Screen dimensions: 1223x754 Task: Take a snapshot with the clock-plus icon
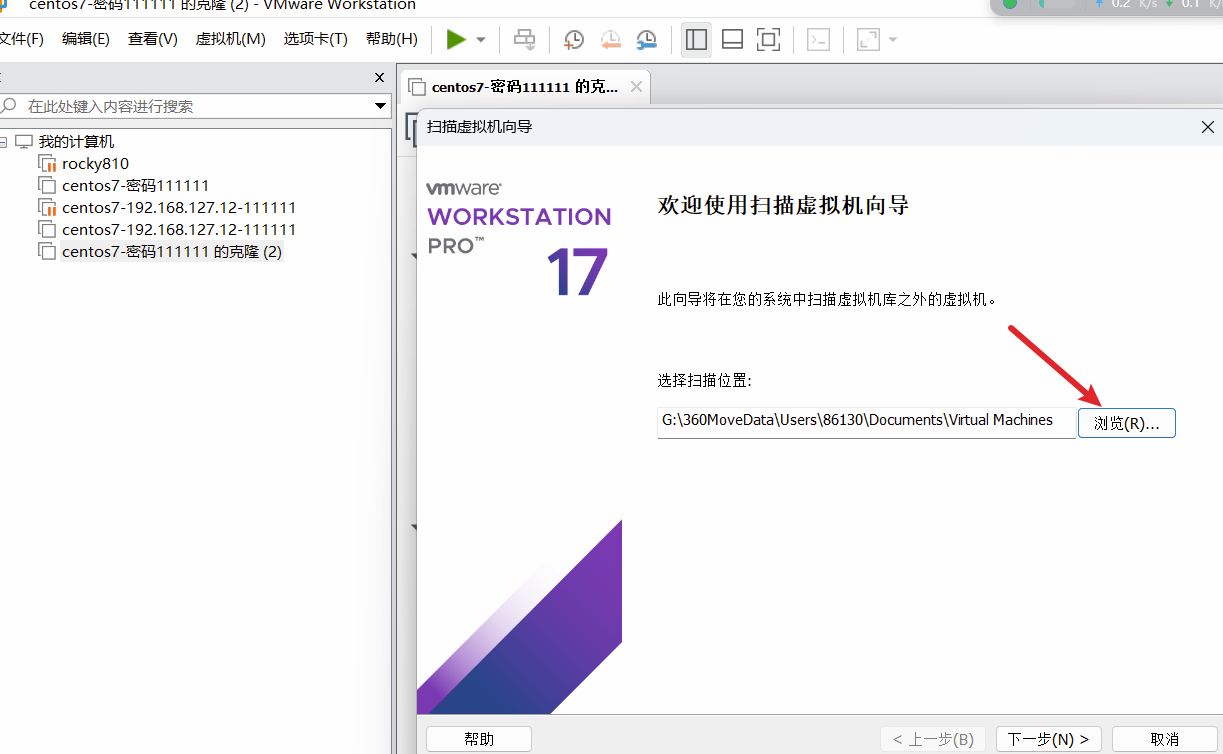coord(574,39)
